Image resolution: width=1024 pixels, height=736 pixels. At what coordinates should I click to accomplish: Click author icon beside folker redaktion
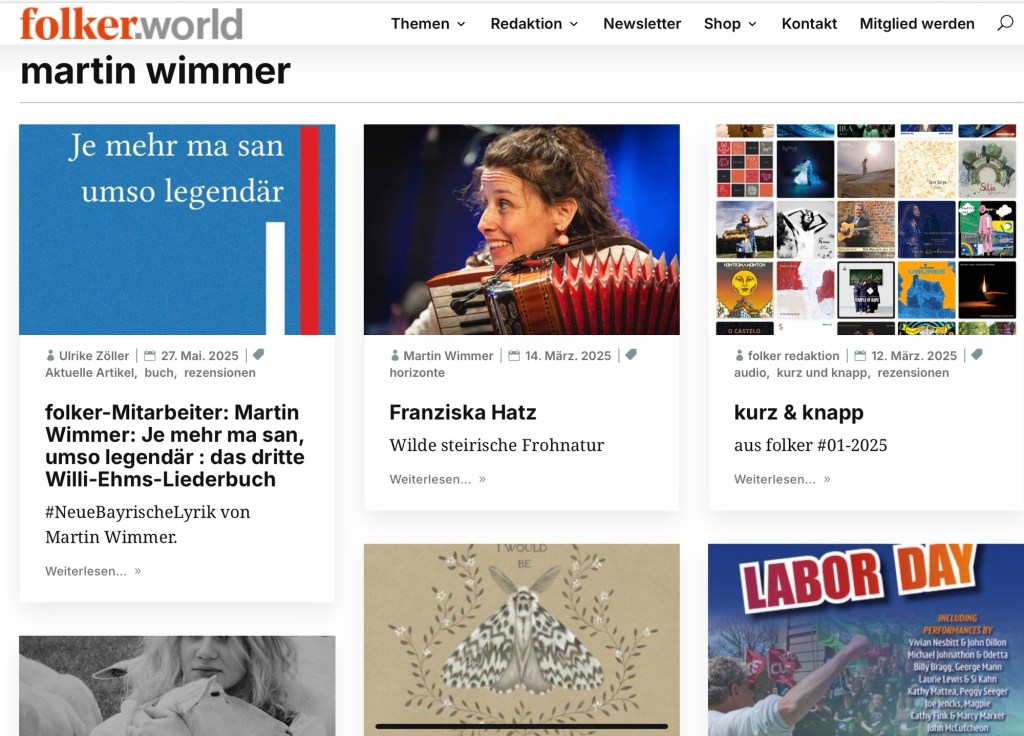(x=739, y=355)
